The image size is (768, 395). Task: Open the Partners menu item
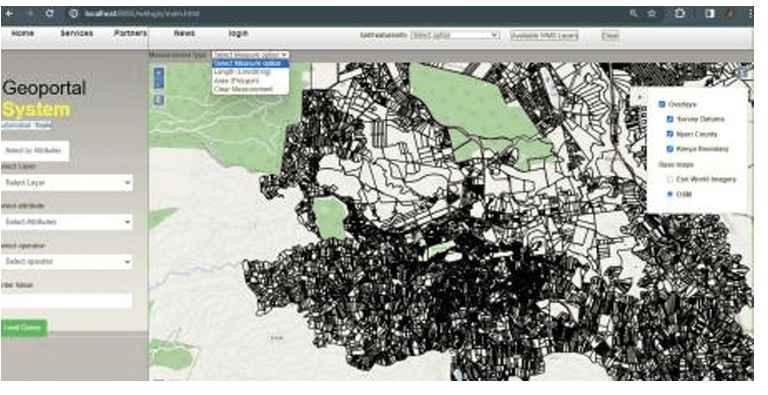(130, 33)
